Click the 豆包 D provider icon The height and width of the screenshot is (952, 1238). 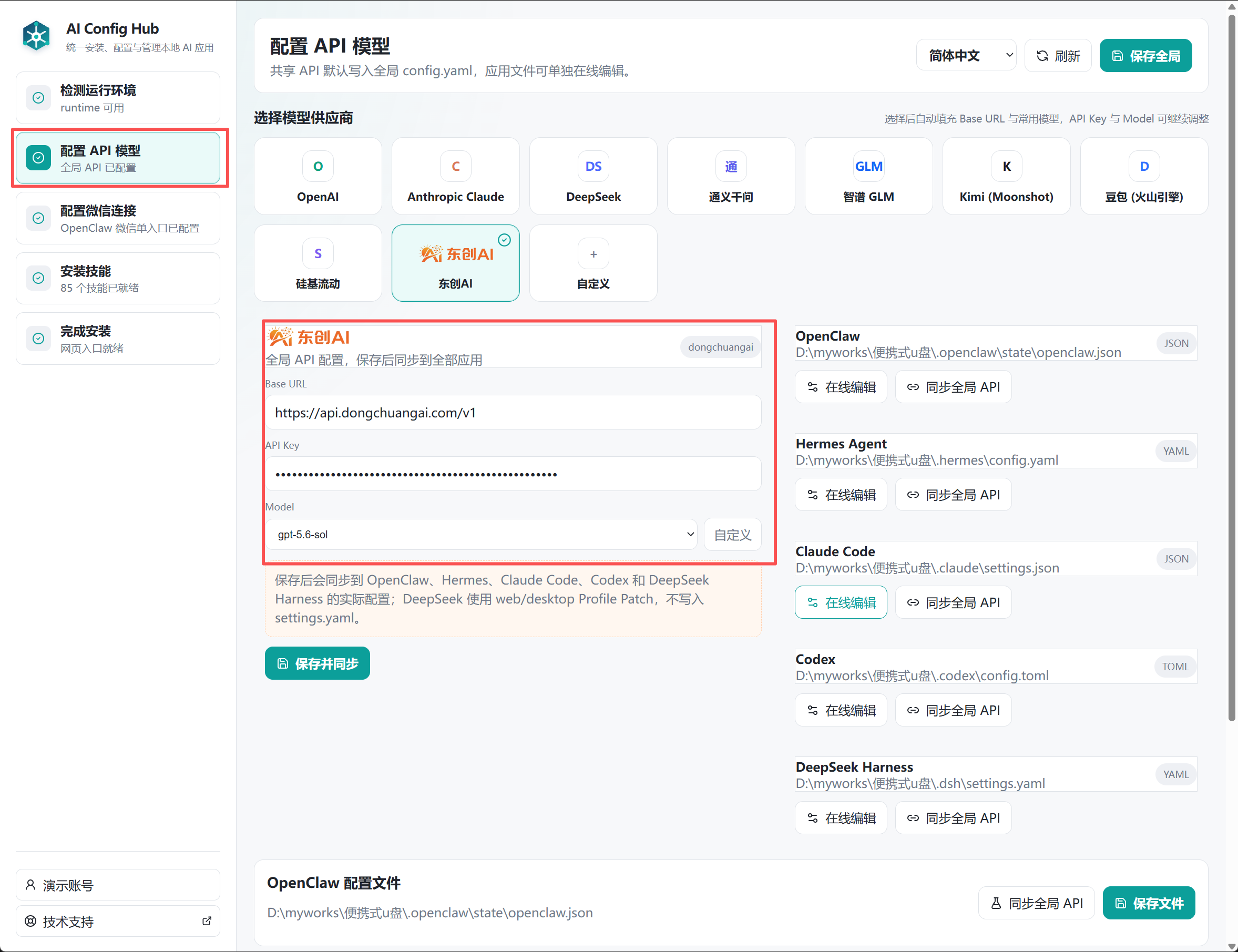point(1144,166)
